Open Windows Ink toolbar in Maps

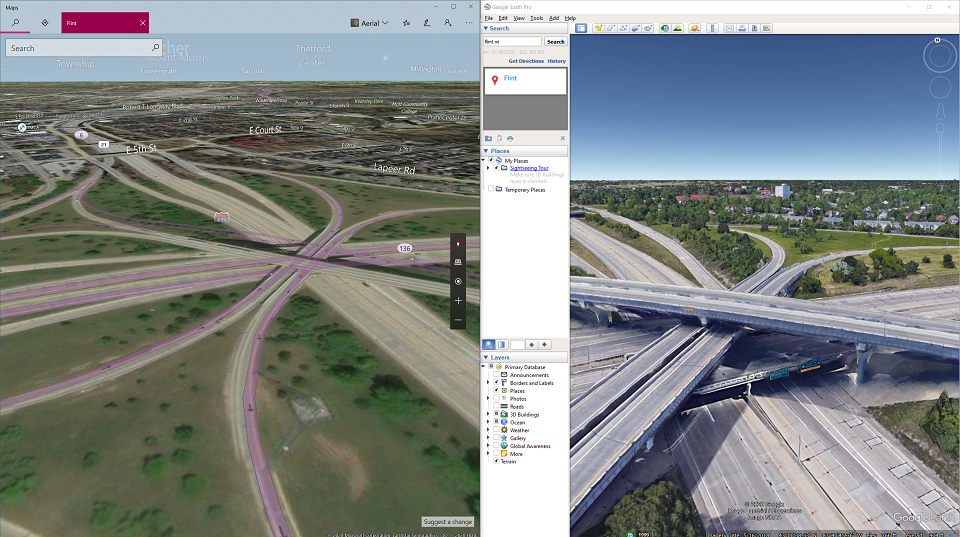point(427,23)
